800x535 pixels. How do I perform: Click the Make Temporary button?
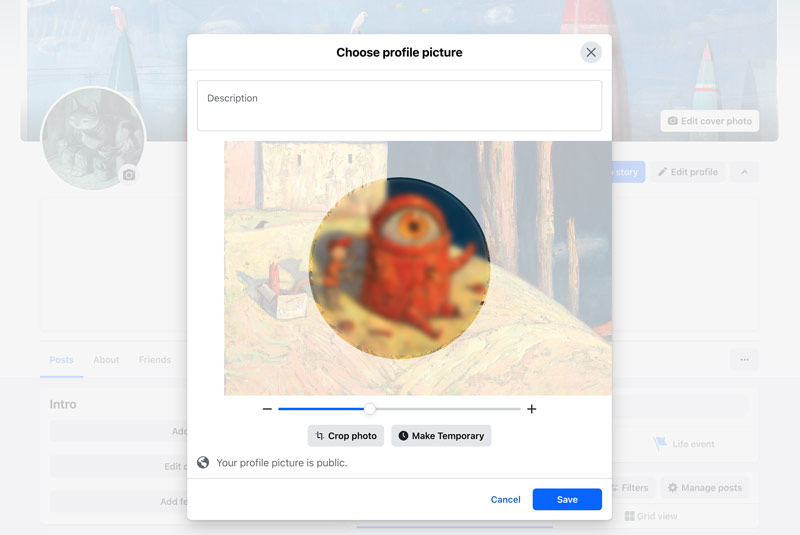tap(441, 436)
